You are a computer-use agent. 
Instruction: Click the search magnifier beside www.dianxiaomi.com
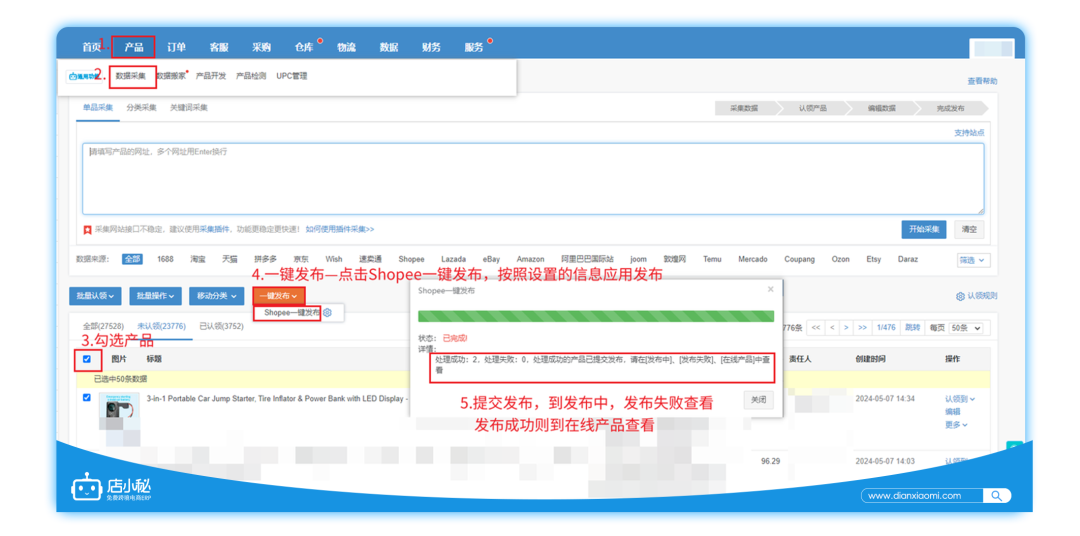pos(996,496)
